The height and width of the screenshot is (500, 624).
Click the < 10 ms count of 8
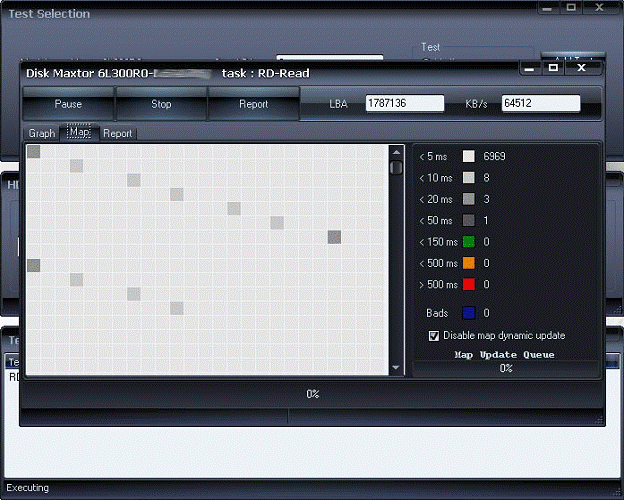(x=486, y=178)
